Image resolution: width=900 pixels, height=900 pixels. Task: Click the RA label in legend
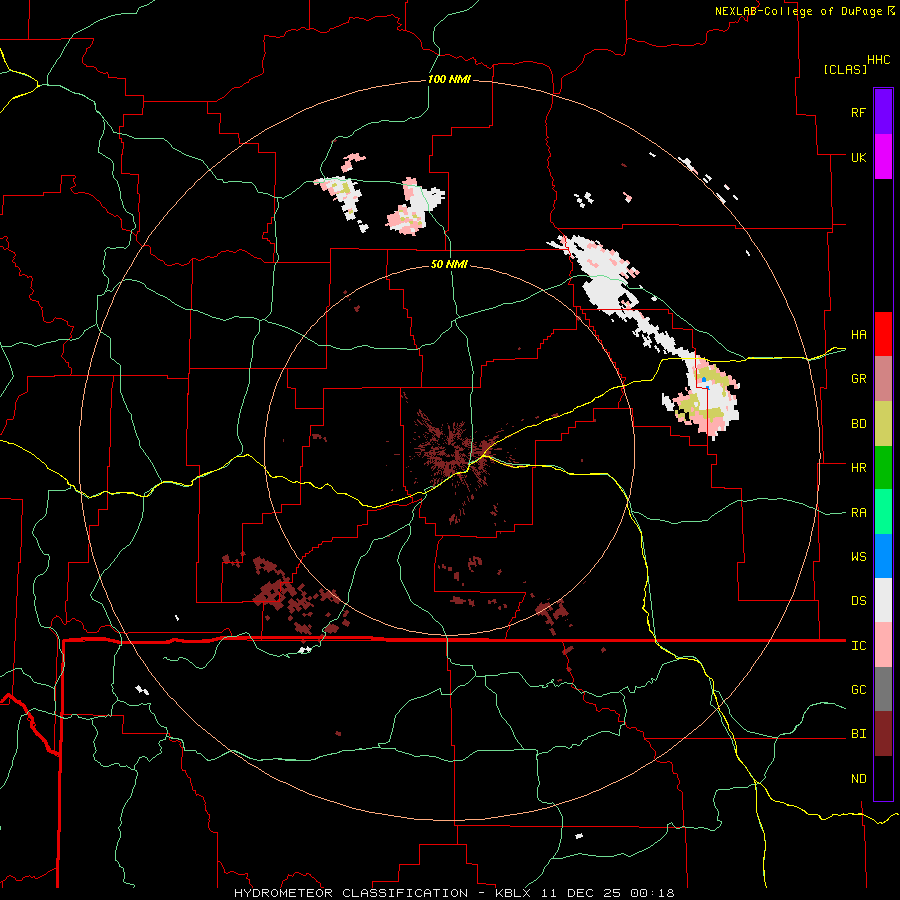[858, 513]
